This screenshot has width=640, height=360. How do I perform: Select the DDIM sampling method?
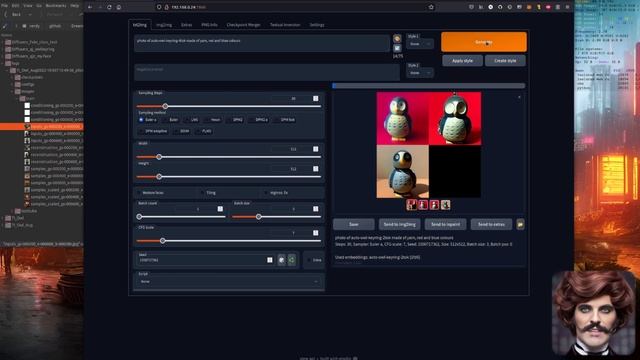pos(182,131)
